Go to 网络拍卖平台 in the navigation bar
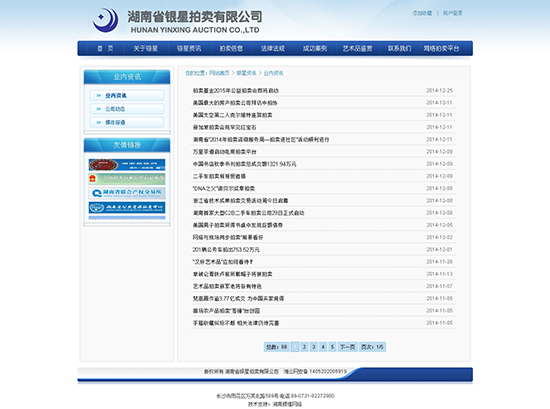 441,48
